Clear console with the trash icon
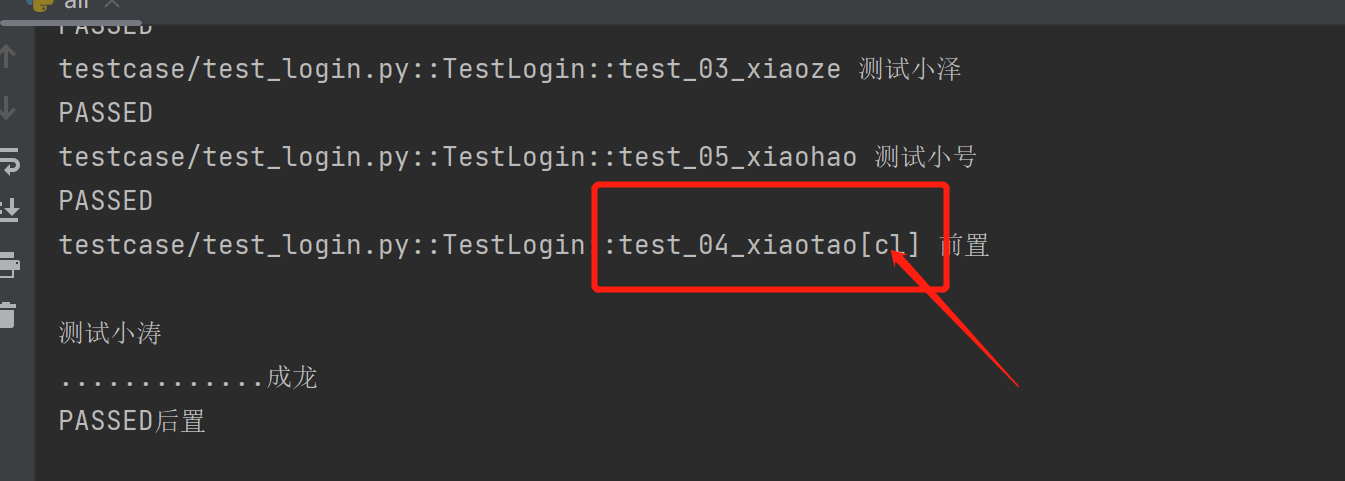1345x481 pixels. 8,313
